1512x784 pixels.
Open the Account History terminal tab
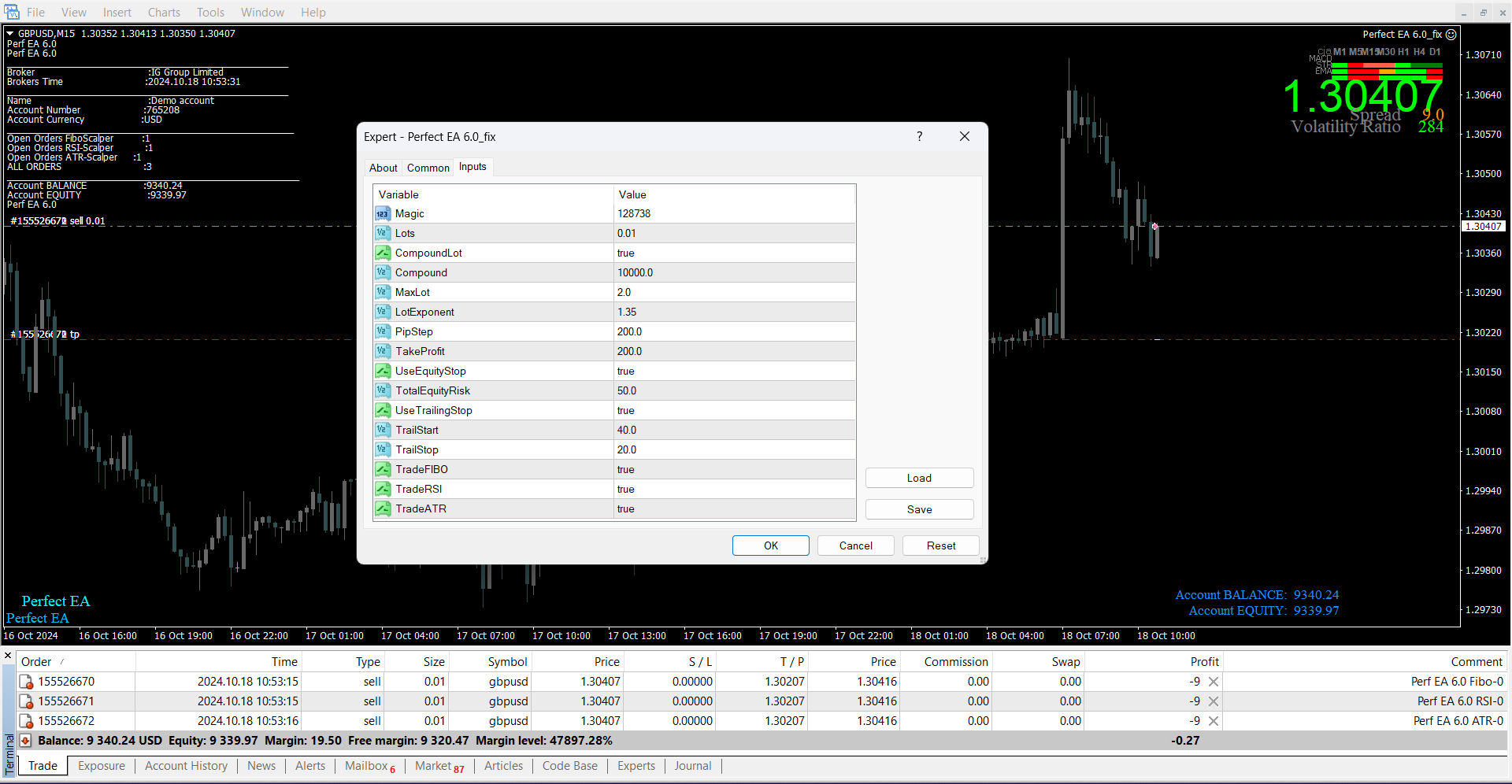(186, 766)
